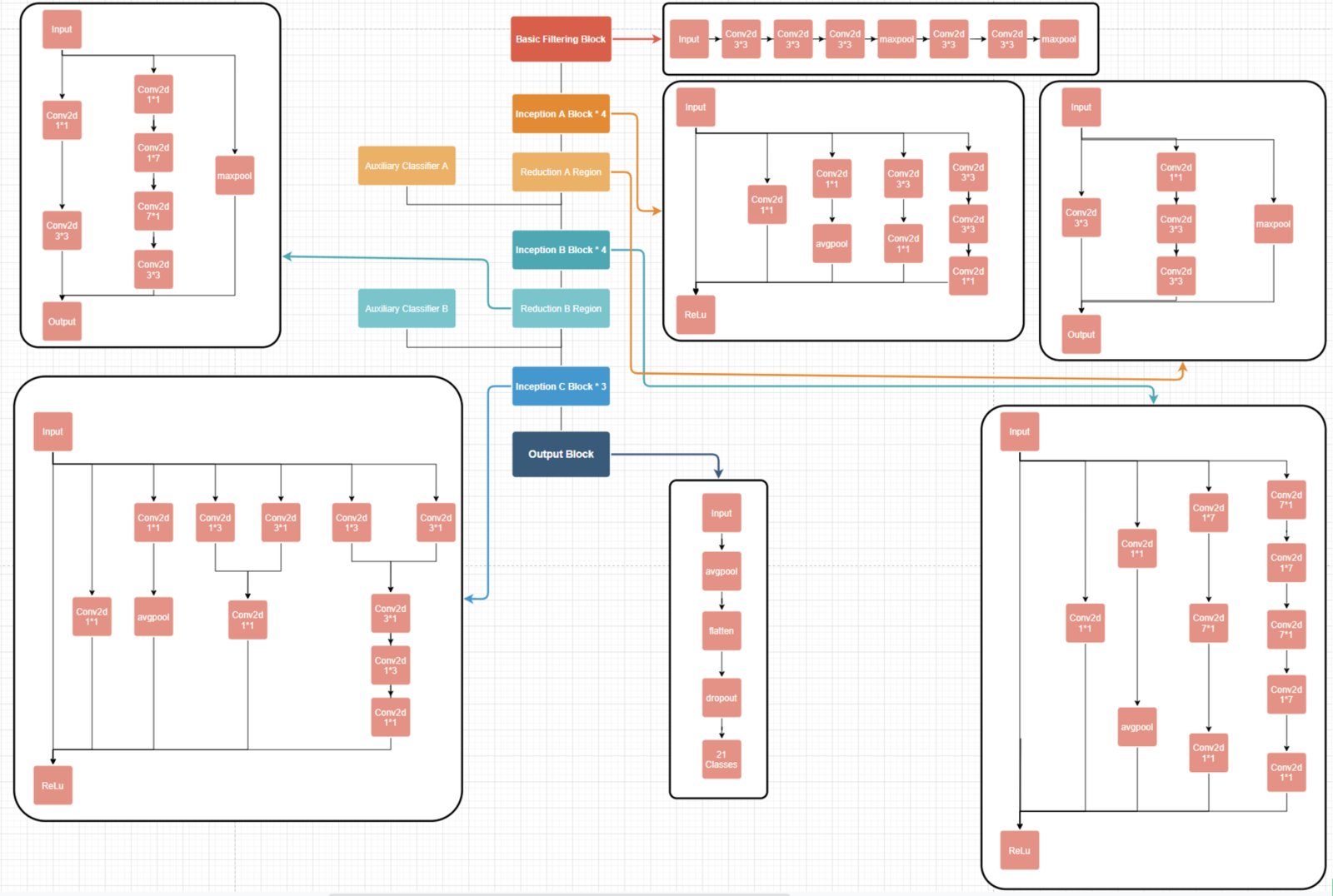Select the Output node in the Reduction A diagram

coord(1081,334)
